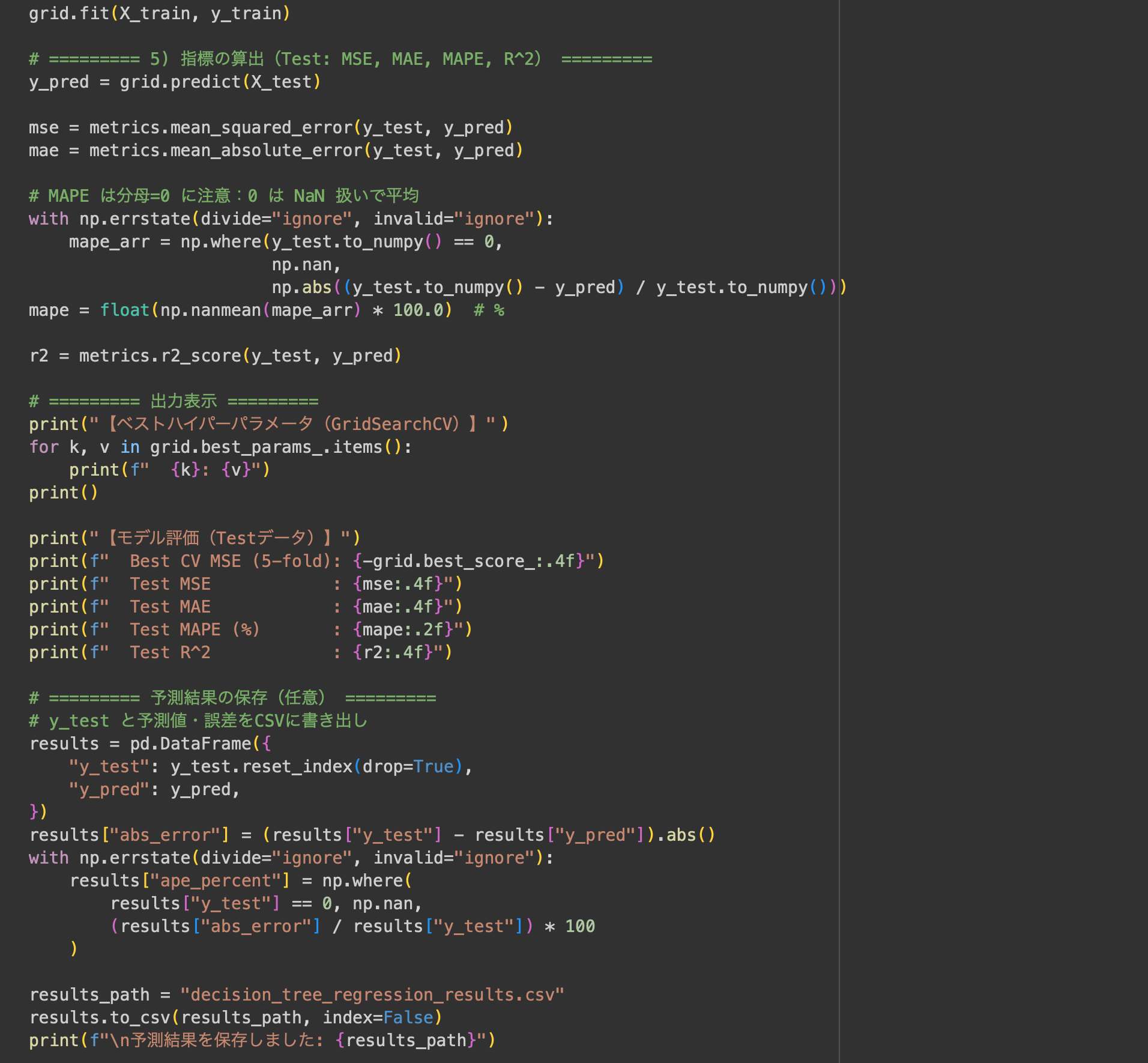Click 'y_pred = grid.predict(X_test)' line
The width and height of the screenshot is (1148, 1063).
pos(175,82)
